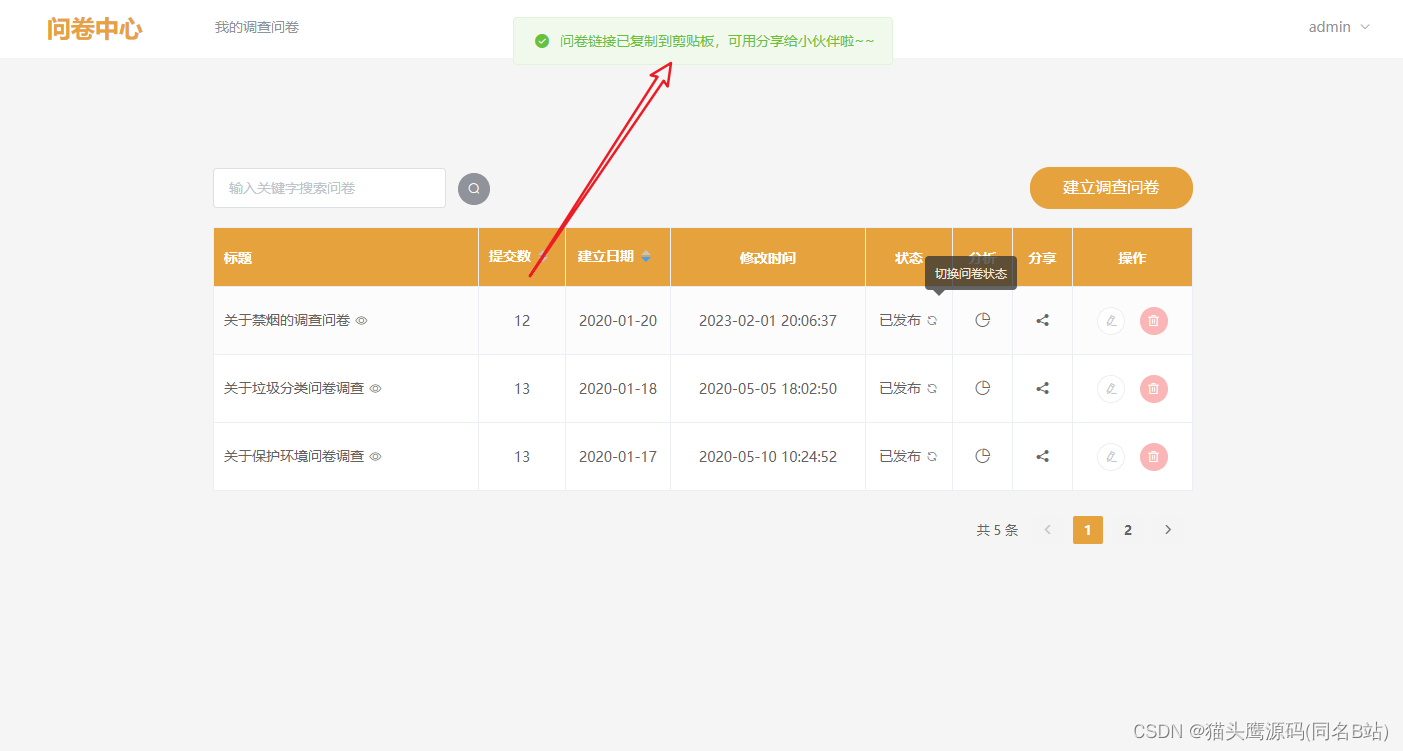Viewport: 1403px width, 751px height.
Task: Go to pagination page 2
Action: point(1128,530)
